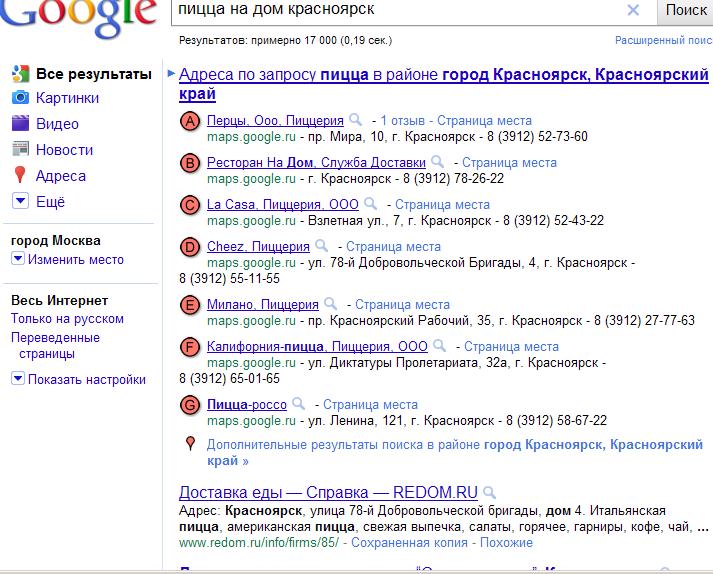Click the город Москва location text
The image size is (713, 574).
pos(56,240)
